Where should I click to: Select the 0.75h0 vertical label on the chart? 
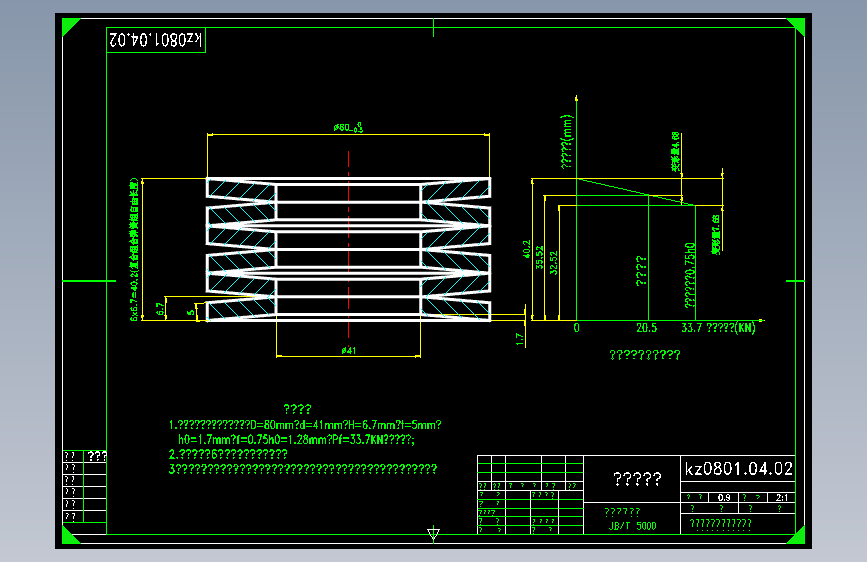pyautogui.click(x=690, y=275)
